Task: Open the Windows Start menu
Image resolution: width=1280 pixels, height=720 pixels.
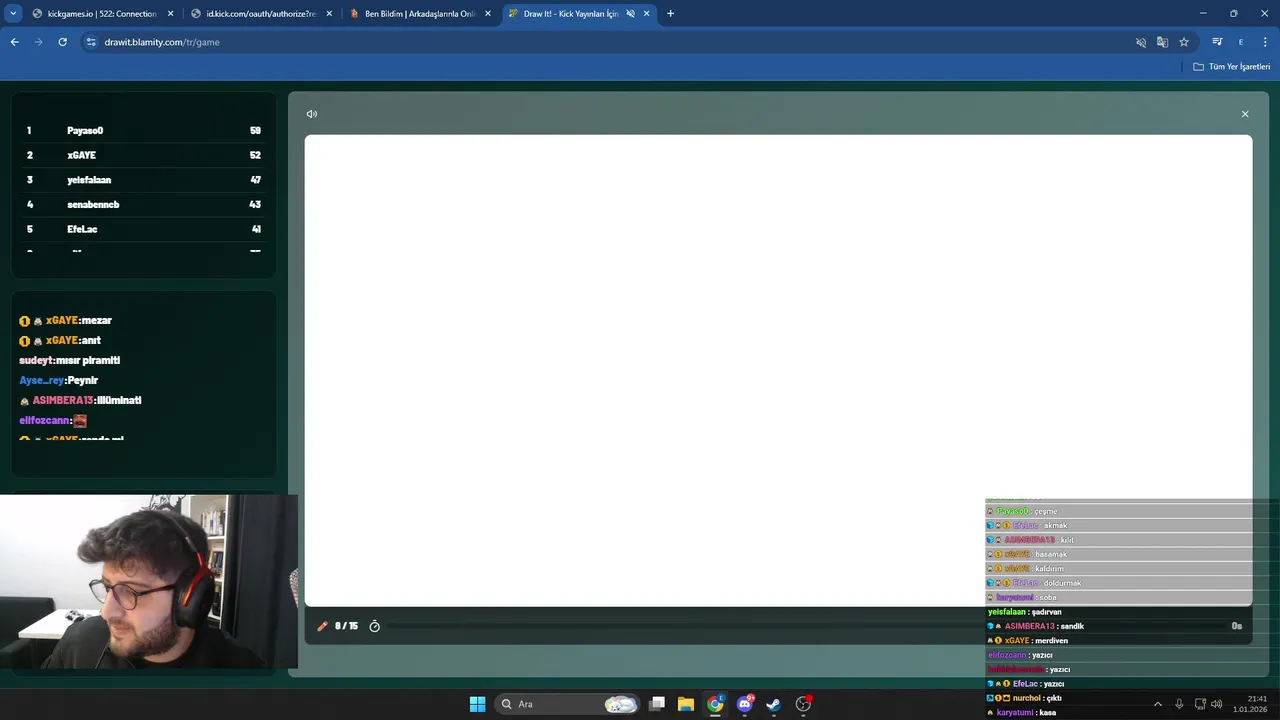Action: (477, 704)
